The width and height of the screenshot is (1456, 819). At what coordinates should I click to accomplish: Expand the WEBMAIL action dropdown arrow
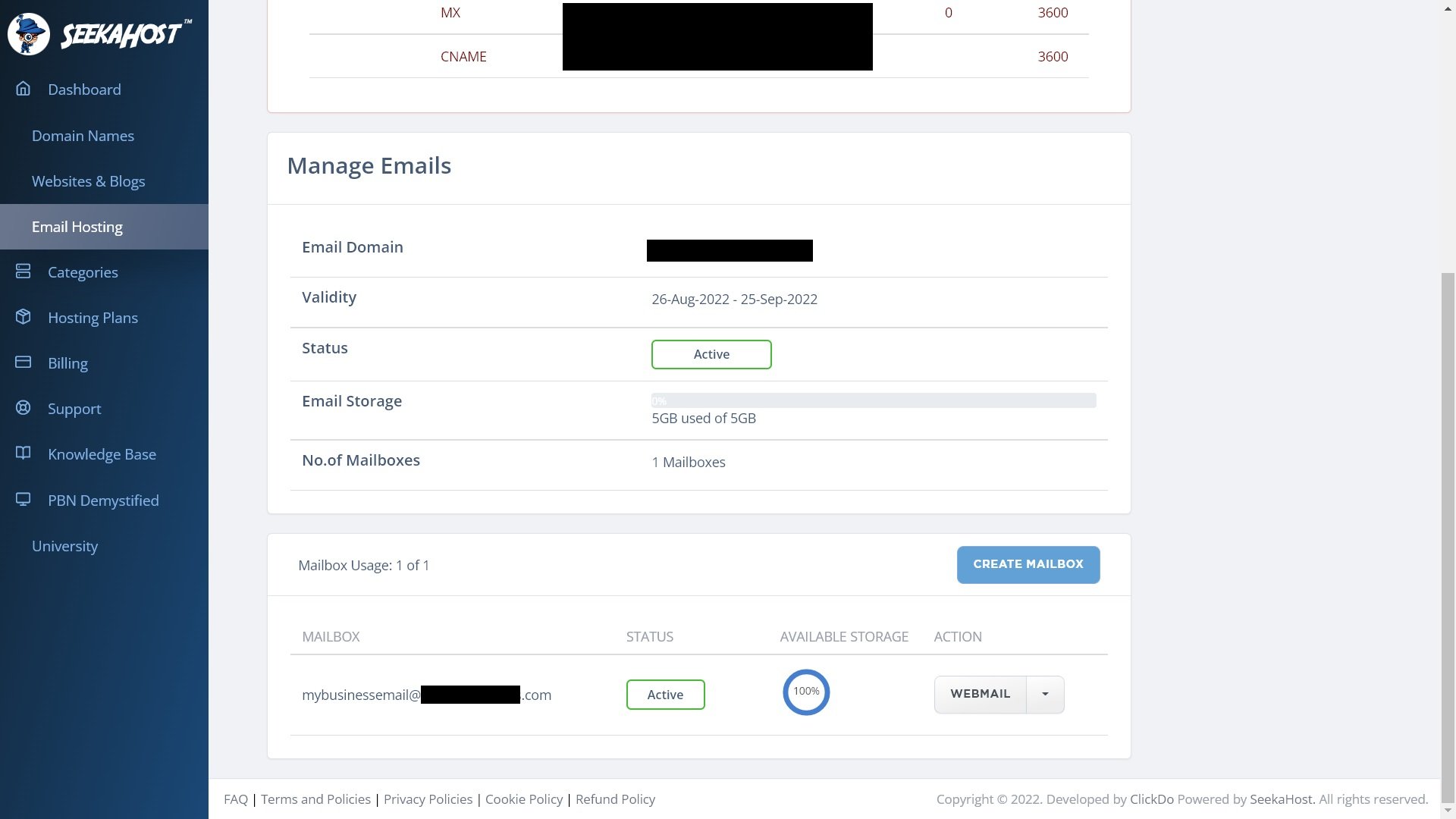[1045, 695]
